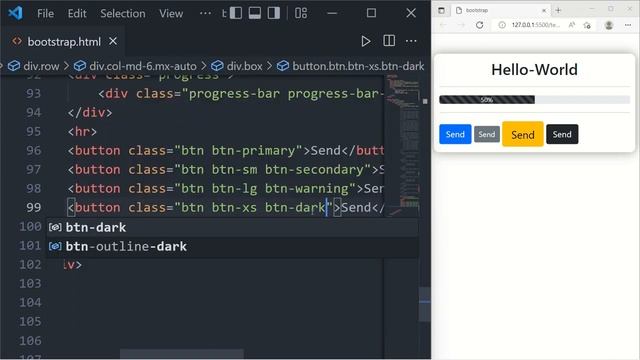Click the btn-primary class text on line 96

254,151
